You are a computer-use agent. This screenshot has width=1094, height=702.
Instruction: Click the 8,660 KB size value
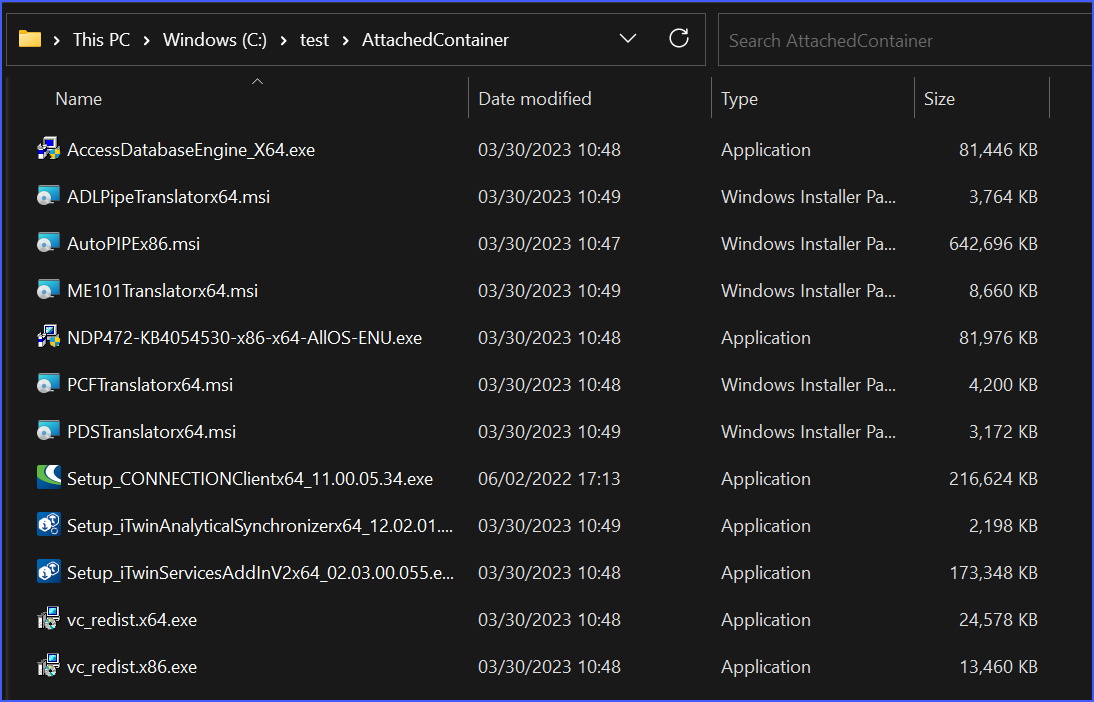point(1003,290)
